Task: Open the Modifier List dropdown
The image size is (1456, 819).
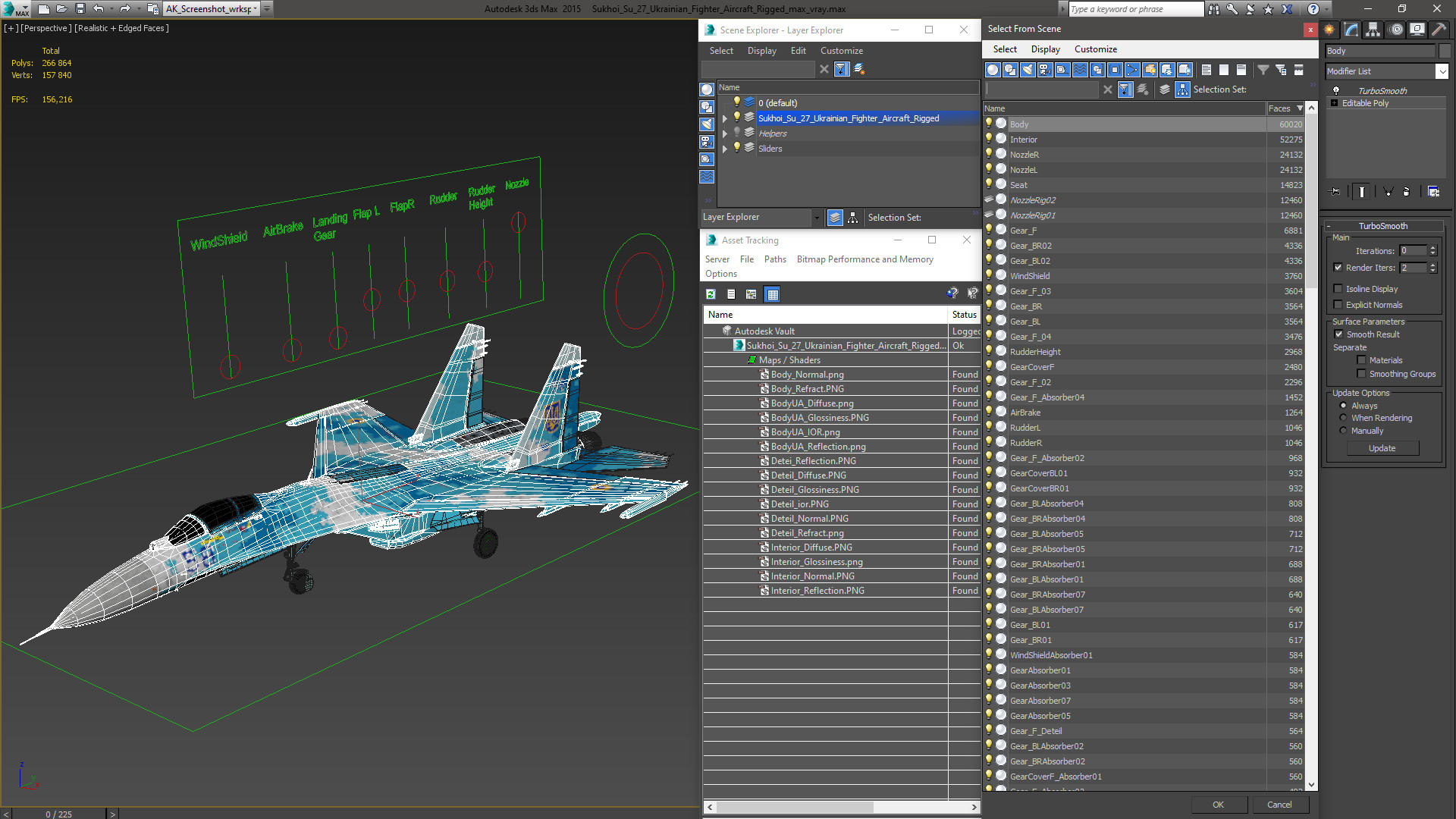Action: point(1442,71)
